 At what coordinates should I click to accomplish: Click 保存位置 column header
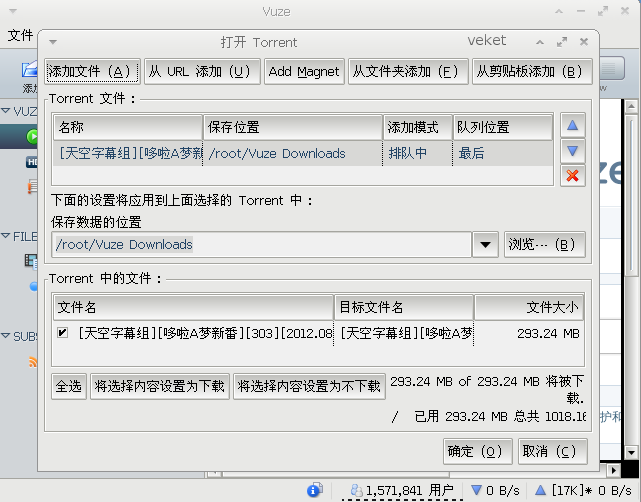pos(293,127)
